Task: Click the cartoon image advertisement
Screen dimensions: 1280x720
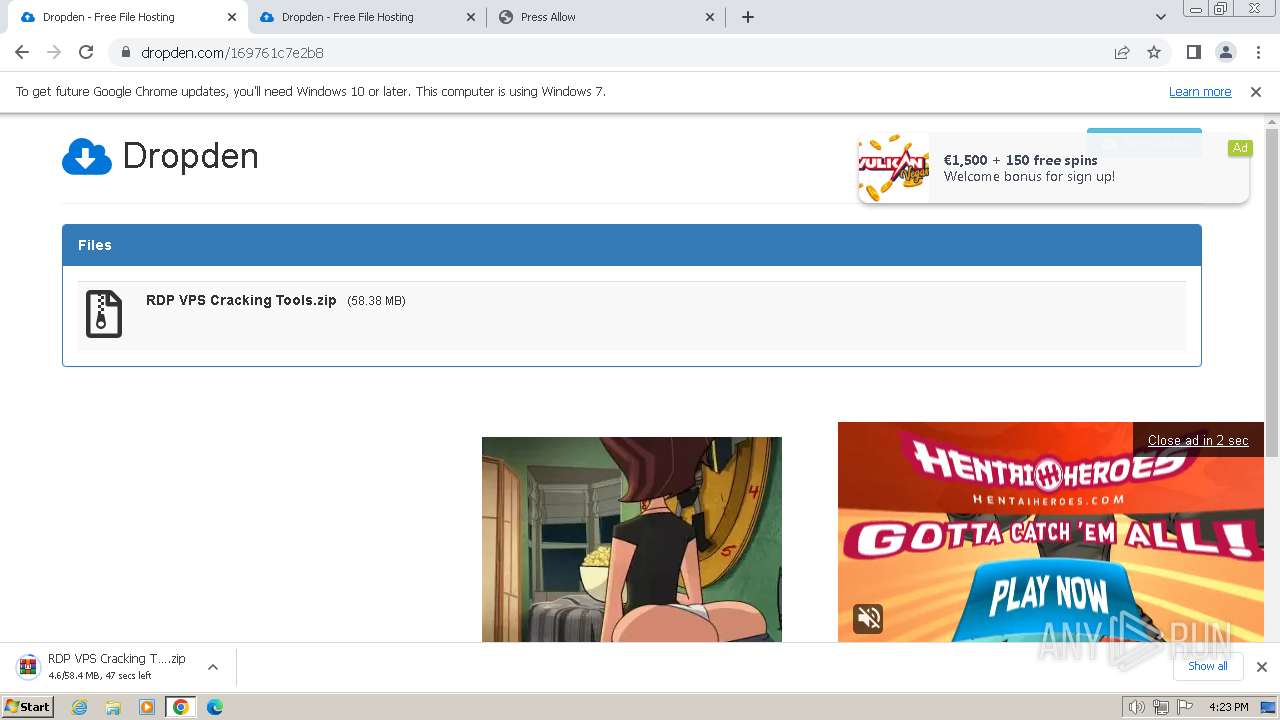Action: click(632, 539)
